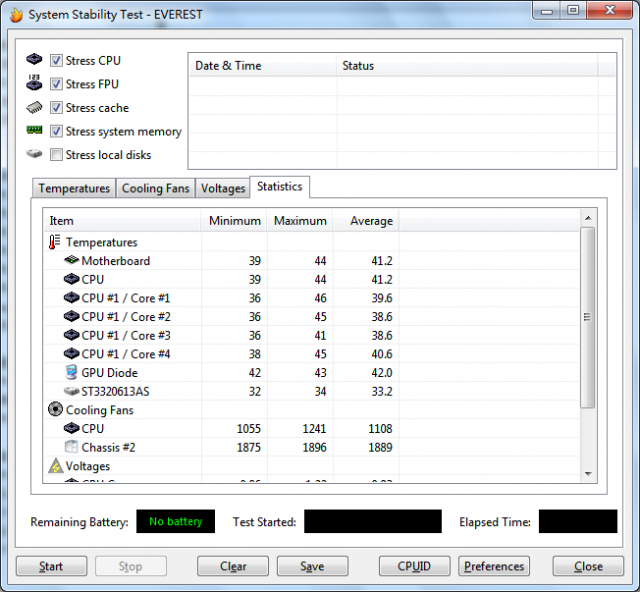640x592 pixels.
Task: Click the cache chip icon beside Stress cache
Action: click(34, 107)
